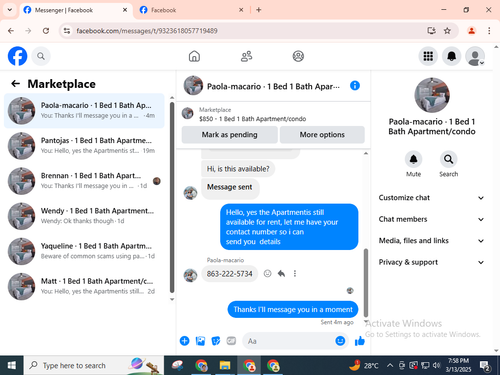Open Chrome's tab search dropdown arrow
Image resolution: width=500 pixels, height=375 pixels.
coord(10,10)
